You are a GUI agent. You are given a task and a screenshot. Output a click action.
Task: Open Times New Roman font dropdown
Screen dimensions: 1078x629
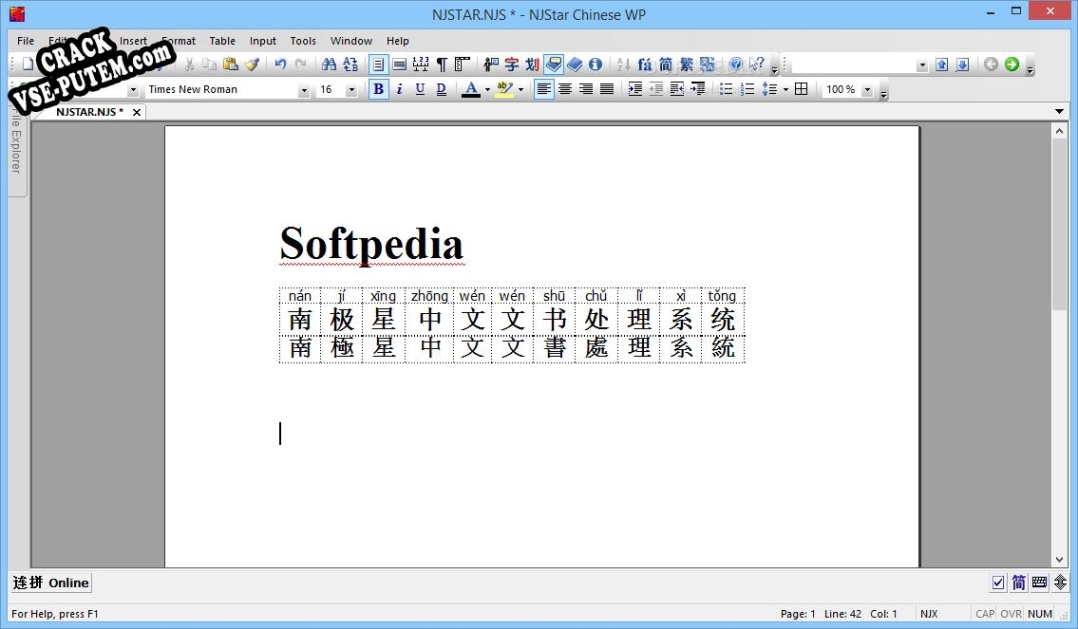[x=303, y=90]
